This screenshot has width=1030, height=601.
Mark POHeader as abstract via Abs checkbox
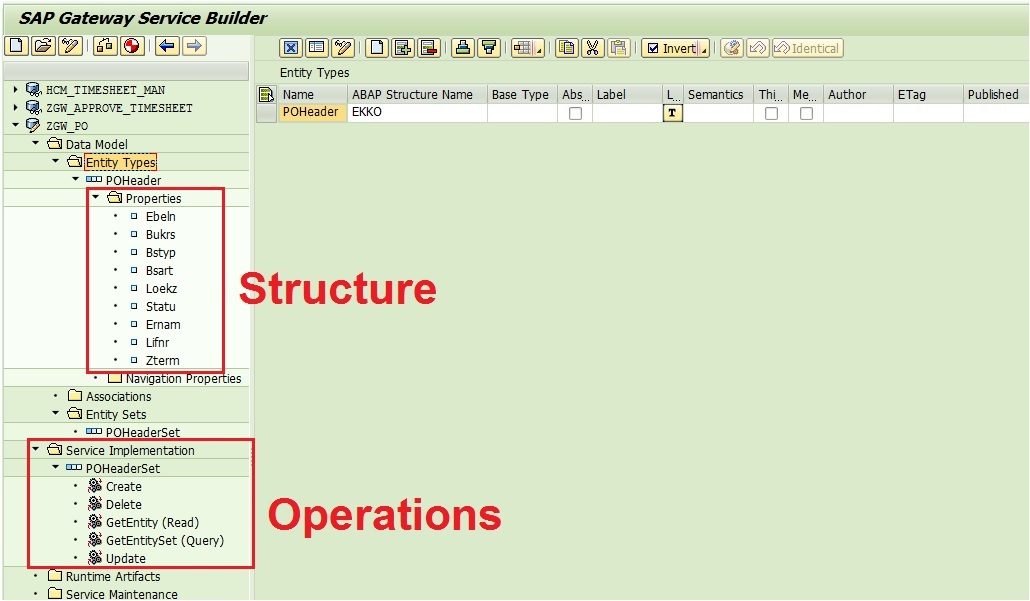tap(575, 113)
